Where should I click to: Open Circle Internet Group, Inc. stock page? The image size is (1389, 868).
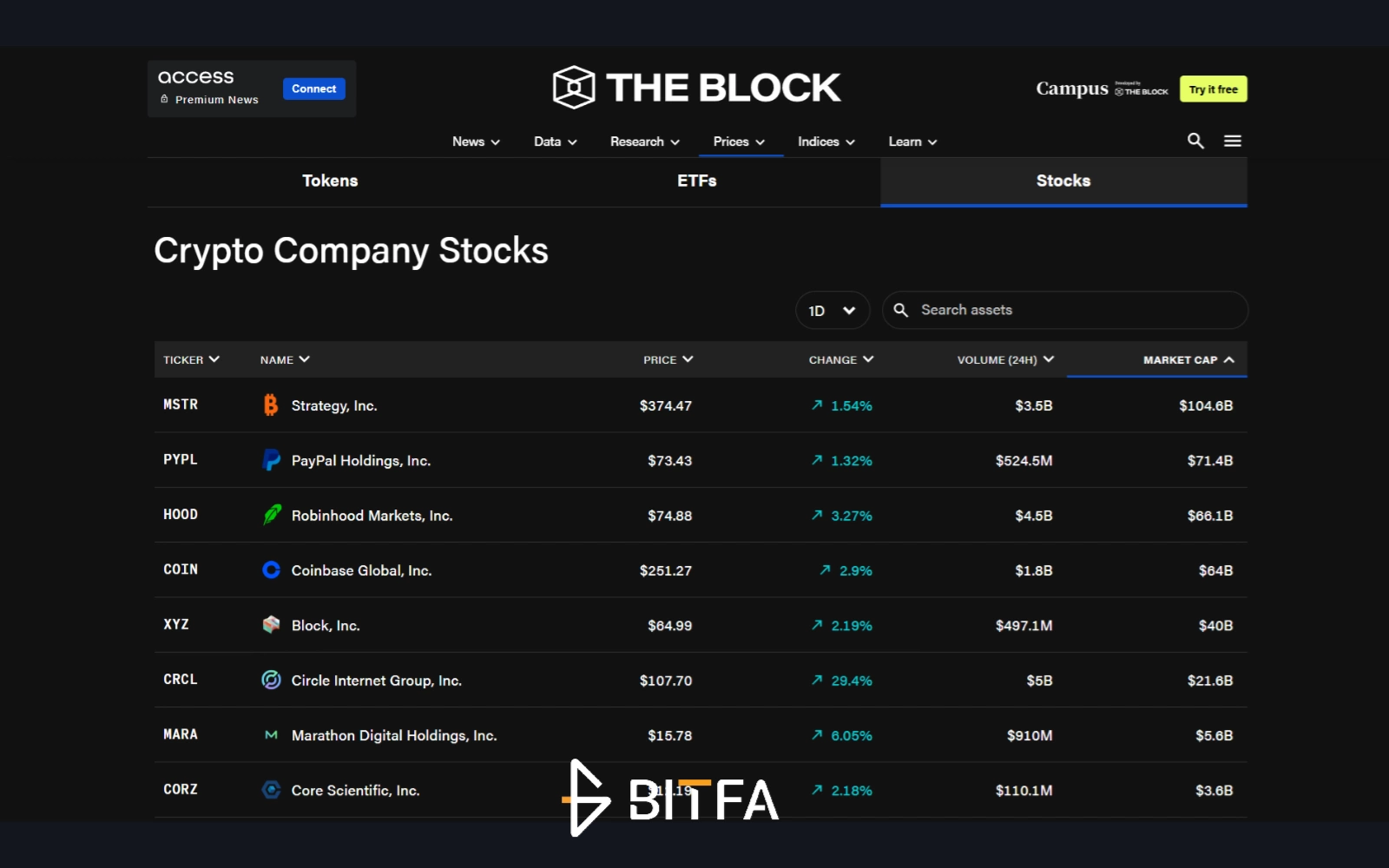pos(377,681)
